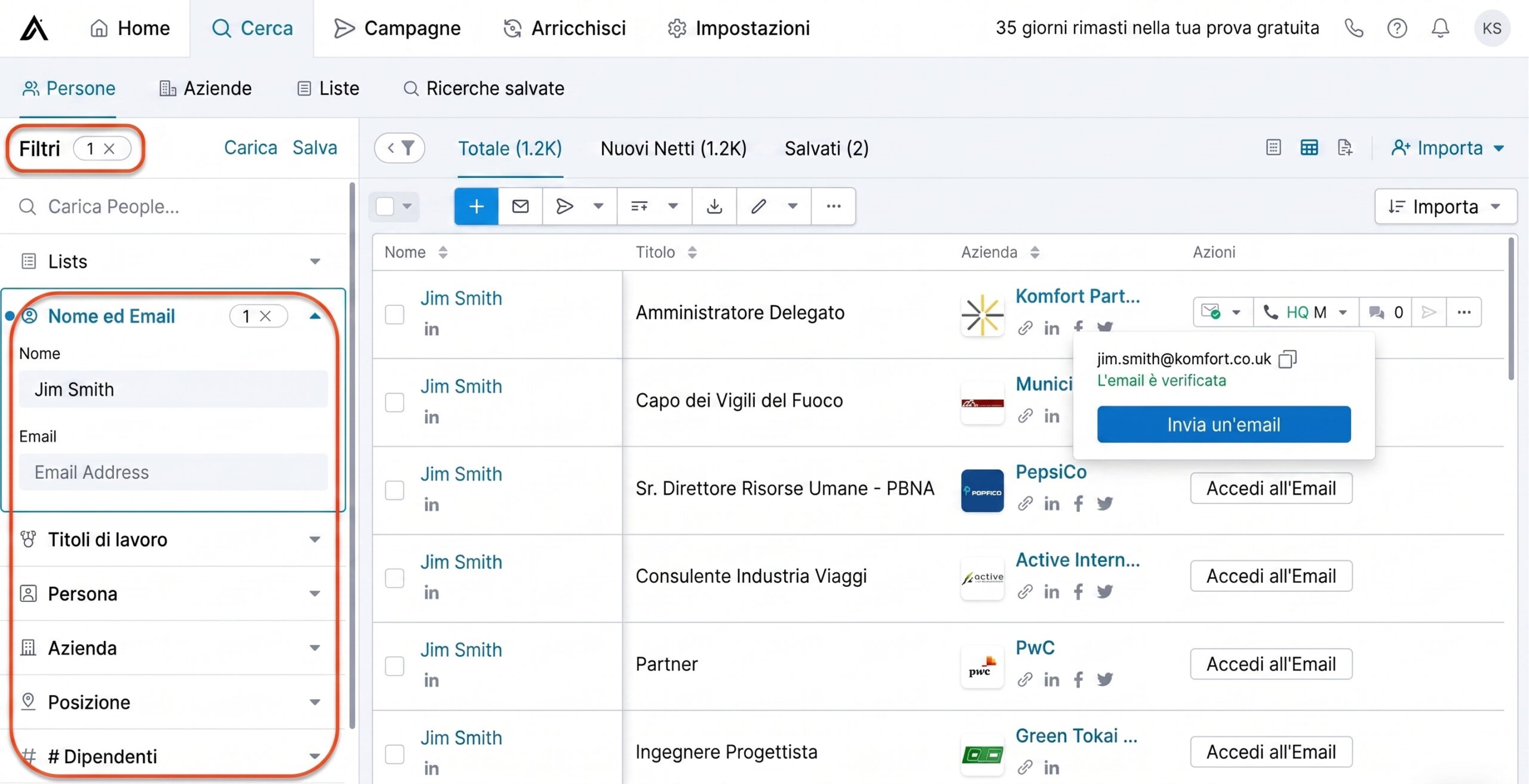Select the PepsiCo row checkbox
The height and width of the screenshot is (784, 1529).
tap(394, 490)
